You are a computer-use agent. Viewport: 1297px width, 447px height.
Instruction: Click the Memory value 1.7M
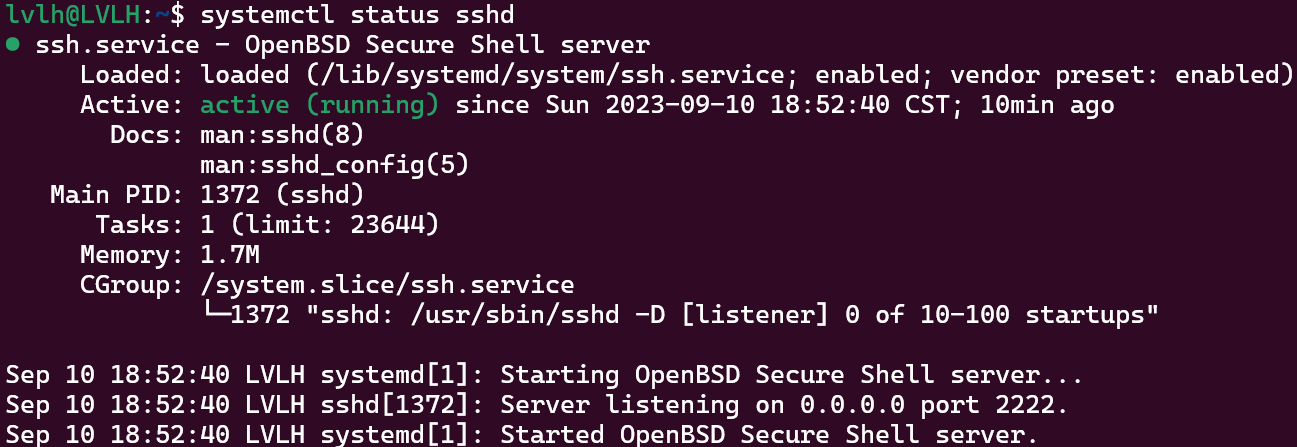coord(230,255)
